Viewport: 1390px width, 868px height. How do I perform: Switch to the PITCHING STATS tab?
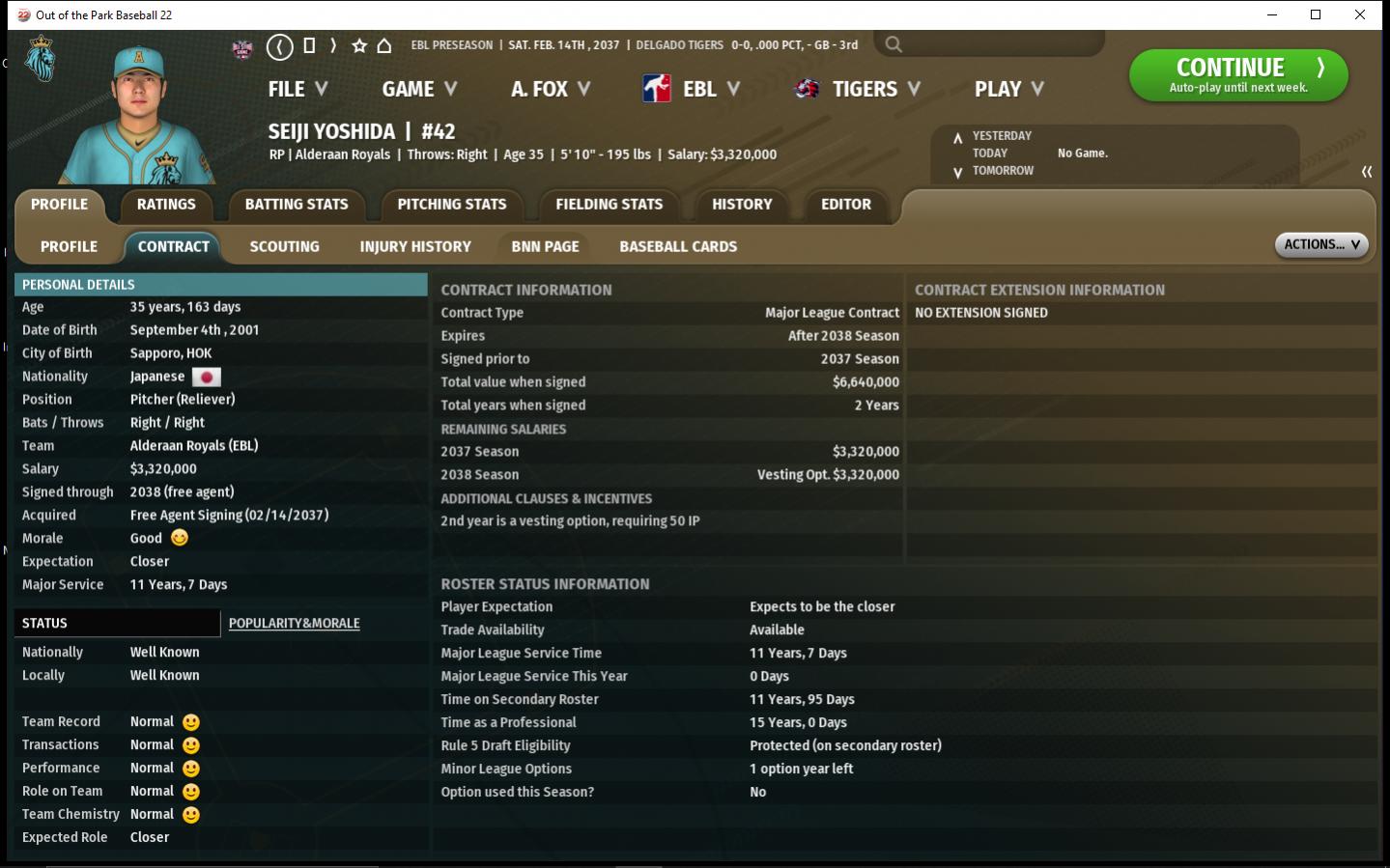pos(452,205)
